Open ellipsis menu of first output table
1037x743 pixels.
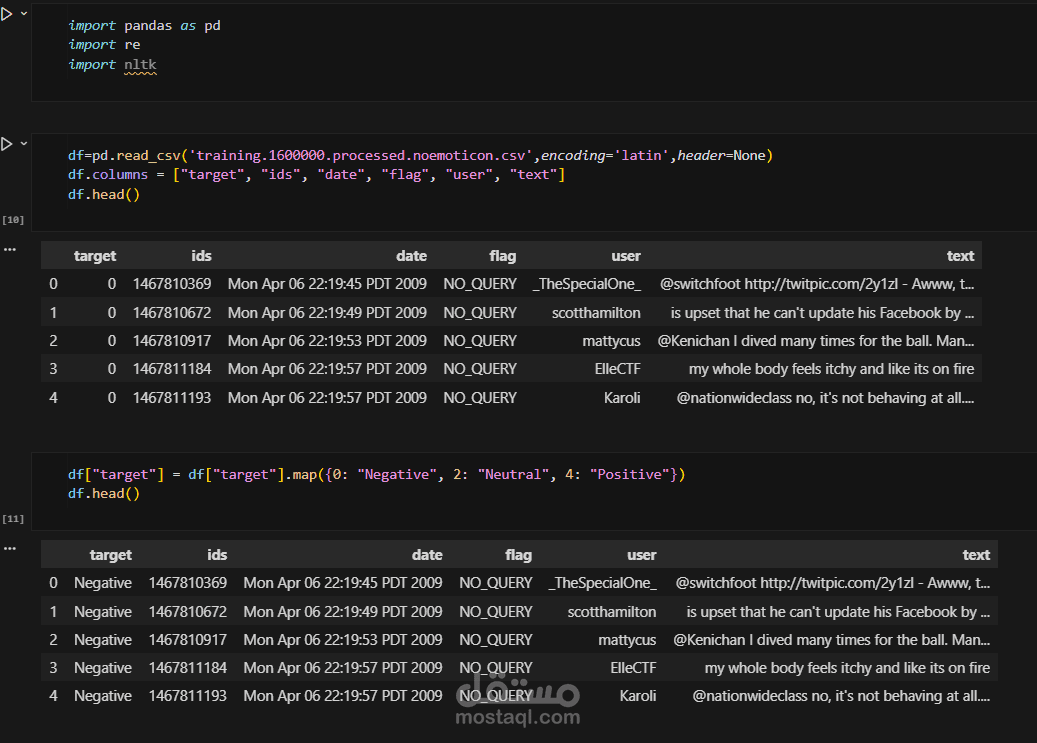click(10, 248)
